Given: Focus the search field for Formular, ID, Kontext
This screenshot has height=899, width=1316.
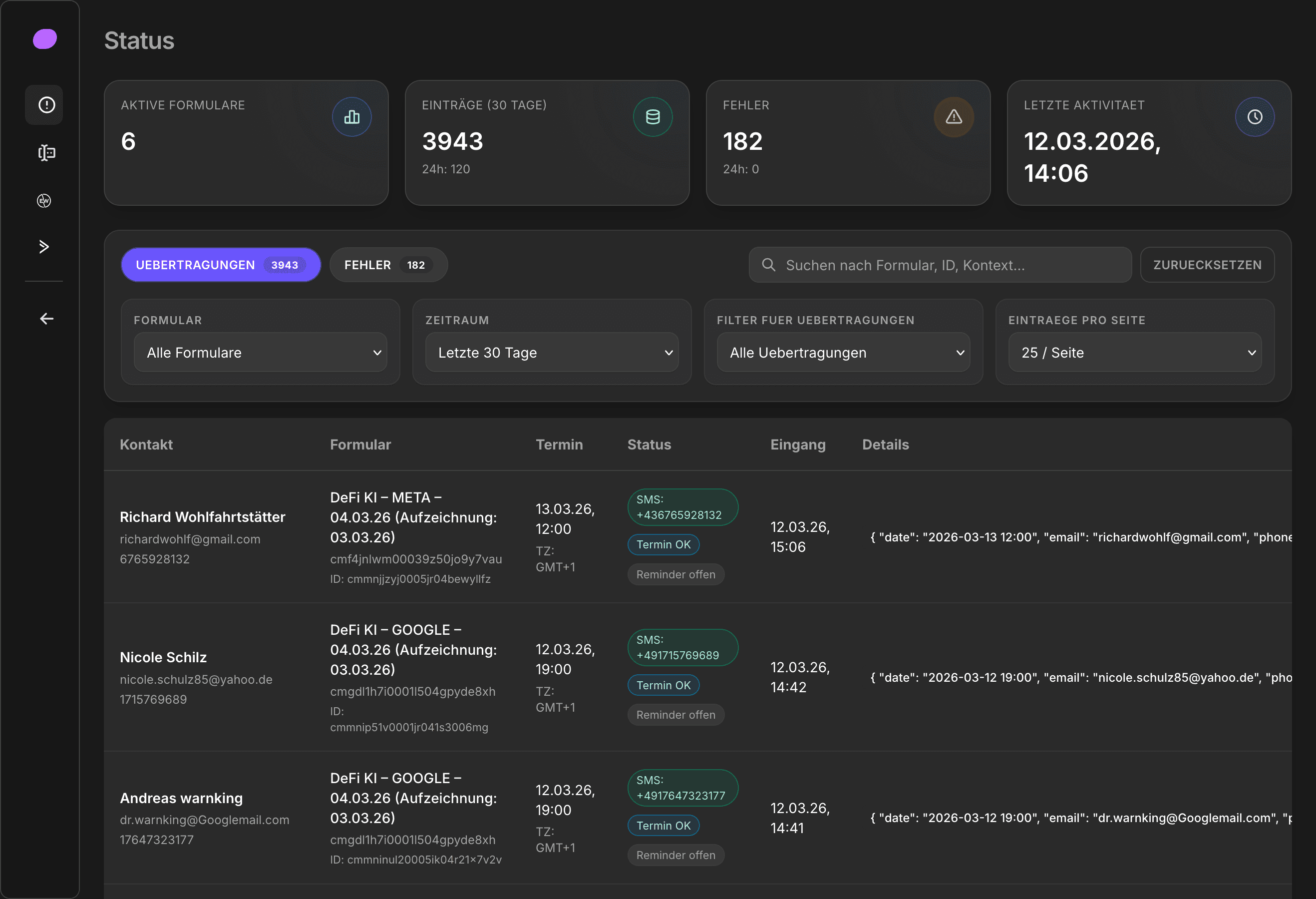Looking at the screenshot, I should point(940,265).
